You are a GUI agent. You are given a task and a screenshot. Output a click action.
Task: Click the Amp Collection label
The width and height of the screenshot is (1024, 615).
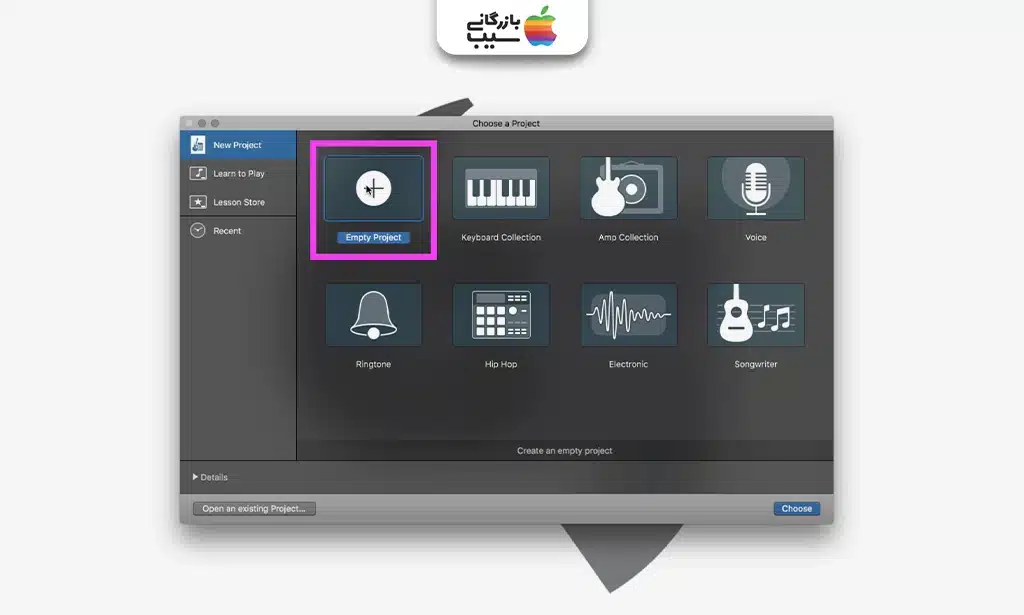pos(628,238)
